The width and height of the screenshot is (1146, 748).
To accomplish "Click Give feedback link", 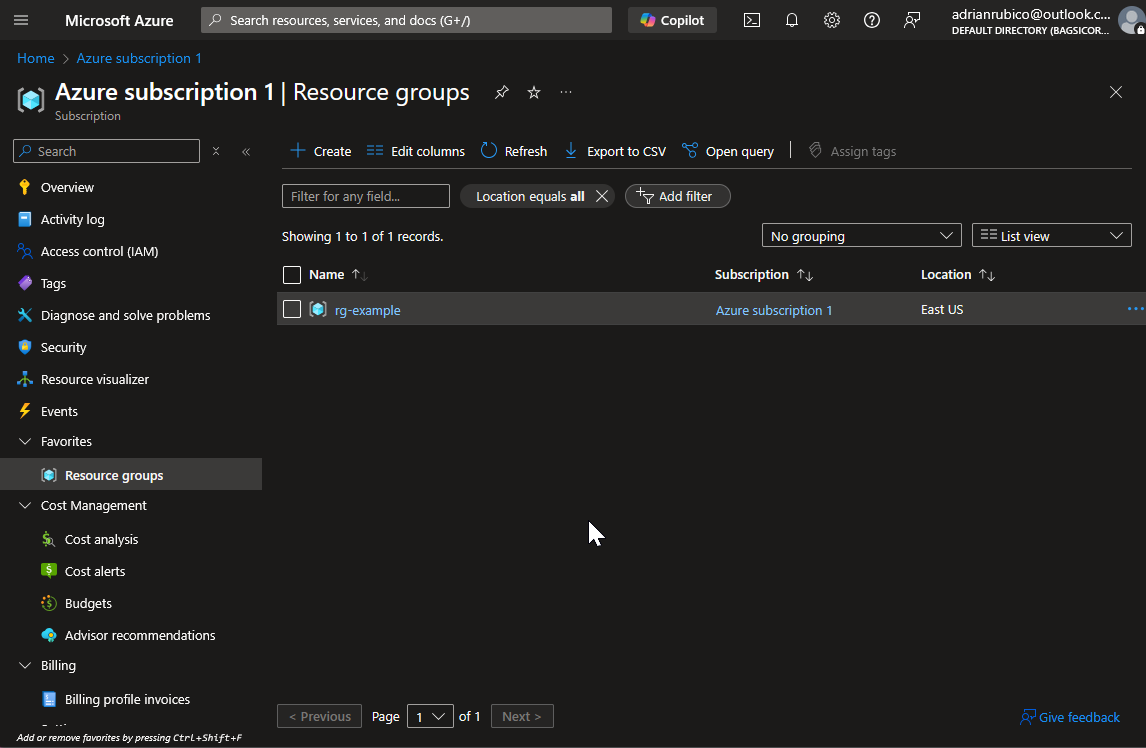I will coord(1069,717).
